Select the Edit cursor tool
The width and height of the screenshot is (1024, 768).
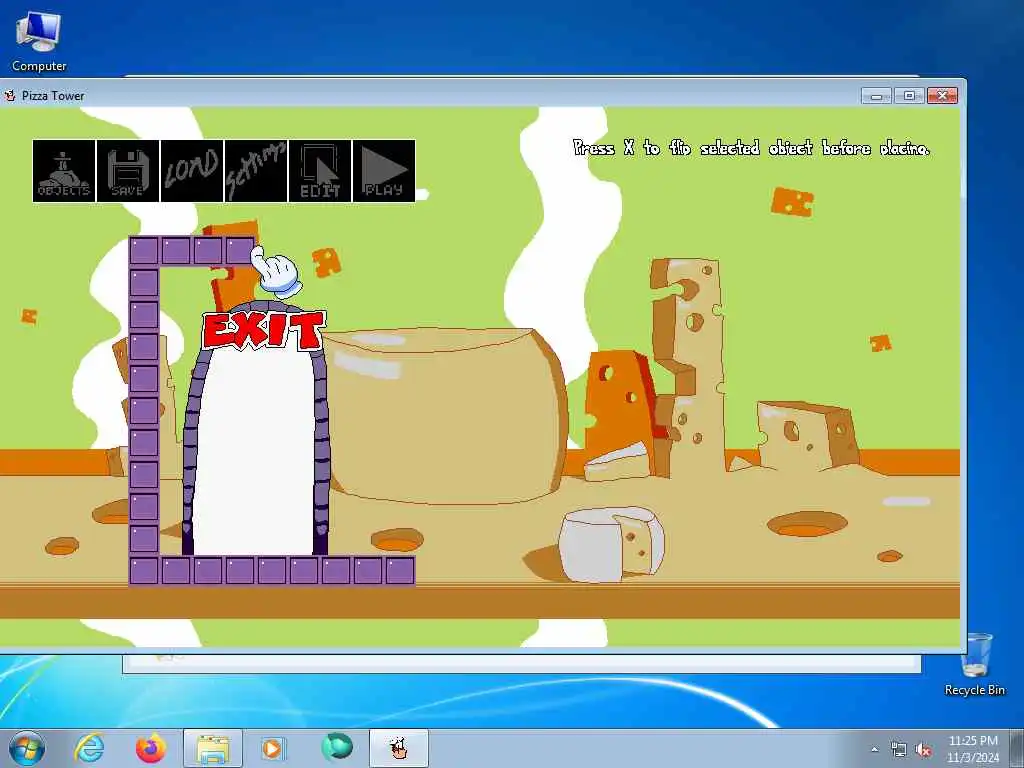pyautogui.click(x=320, y=171)
